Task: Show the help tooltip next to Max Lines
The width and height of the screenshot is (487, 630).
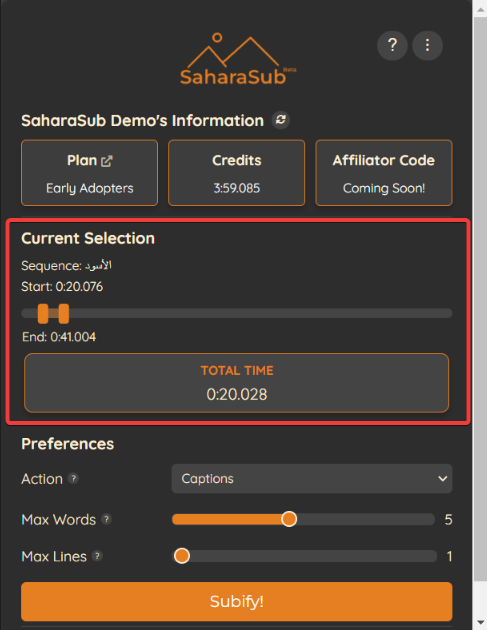Action: click(97, 556)
